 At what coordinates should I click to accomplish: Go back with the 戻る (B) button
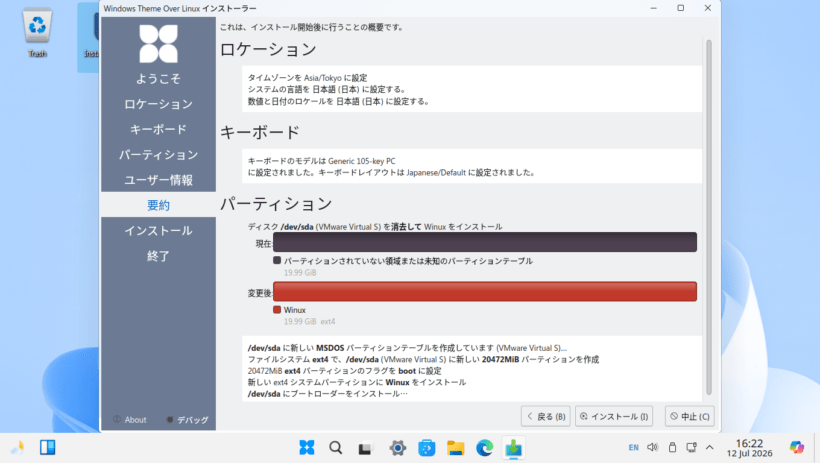[545, 416]
